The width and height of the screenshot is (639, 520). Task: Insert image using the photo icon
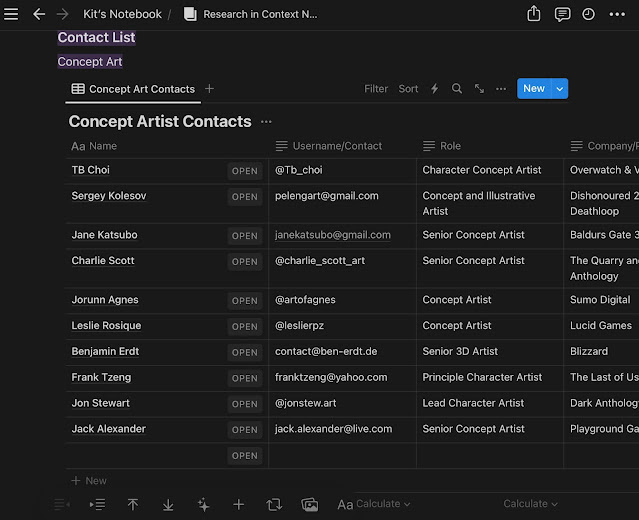[310, 505]
